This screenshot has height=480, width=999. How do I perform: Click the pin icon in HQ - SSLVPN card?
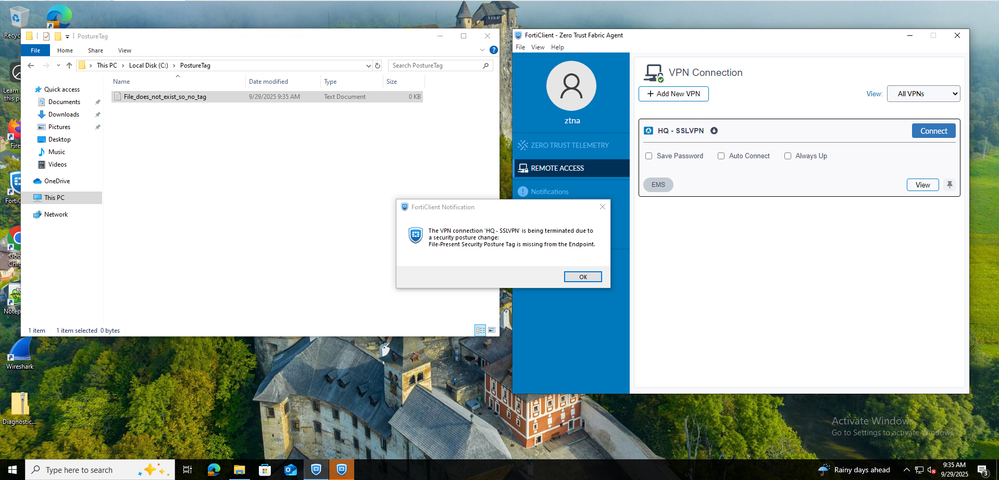coord(949,185)
